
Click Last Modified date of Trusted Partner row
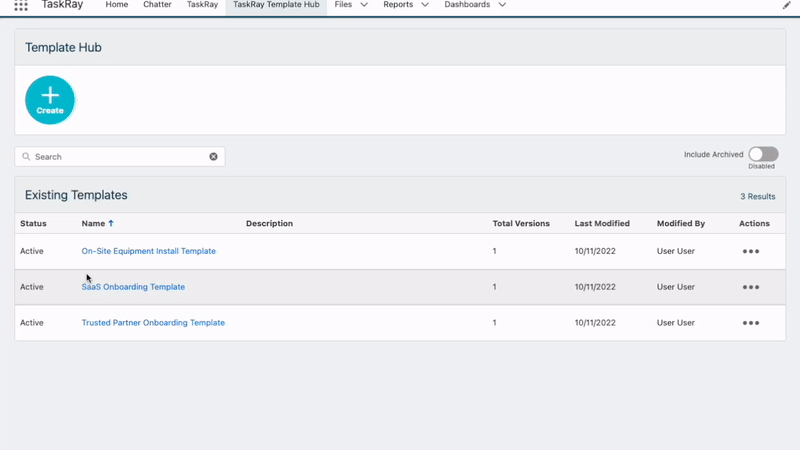coord(595,322)
